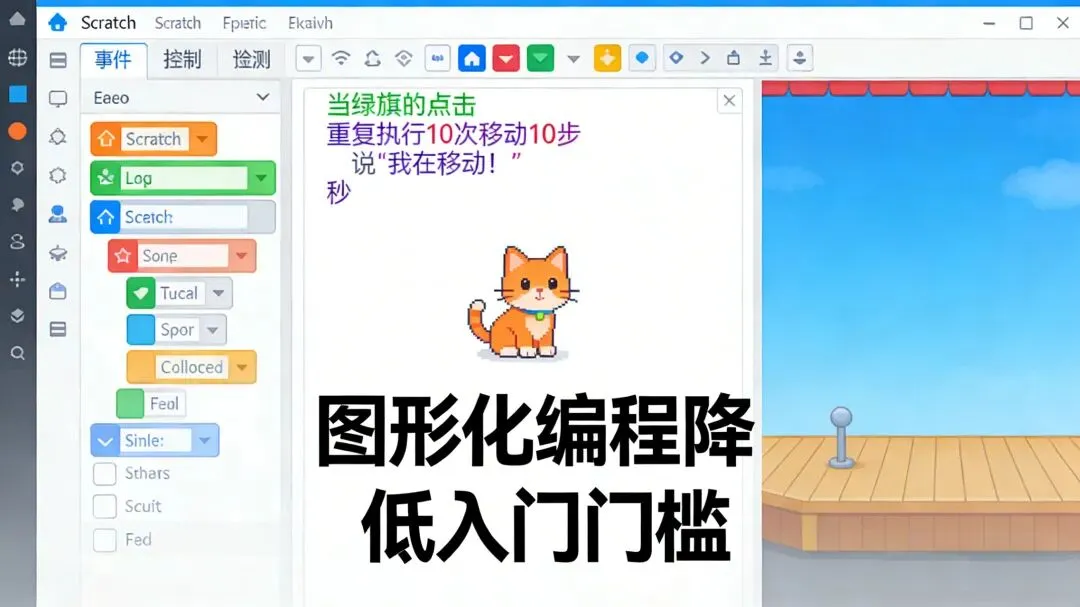
Task: Click the blue home icon in title bar
Action: [x=58, y=23]
